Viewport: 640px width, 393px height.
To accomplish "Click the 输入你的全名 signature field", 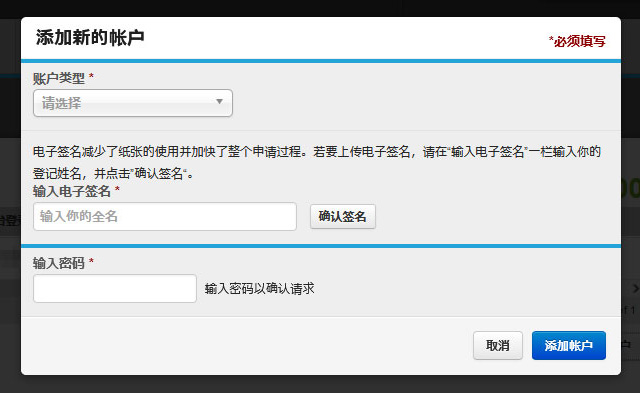I will point(165,216).
